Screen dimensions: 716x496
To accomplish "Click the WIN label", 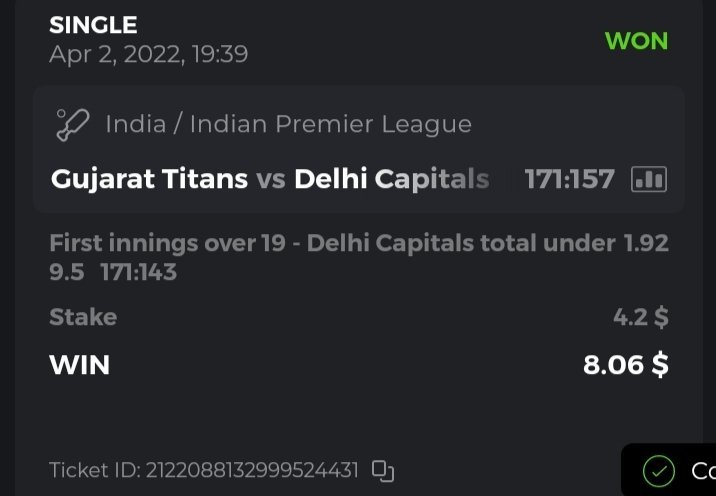I will 79,365.
